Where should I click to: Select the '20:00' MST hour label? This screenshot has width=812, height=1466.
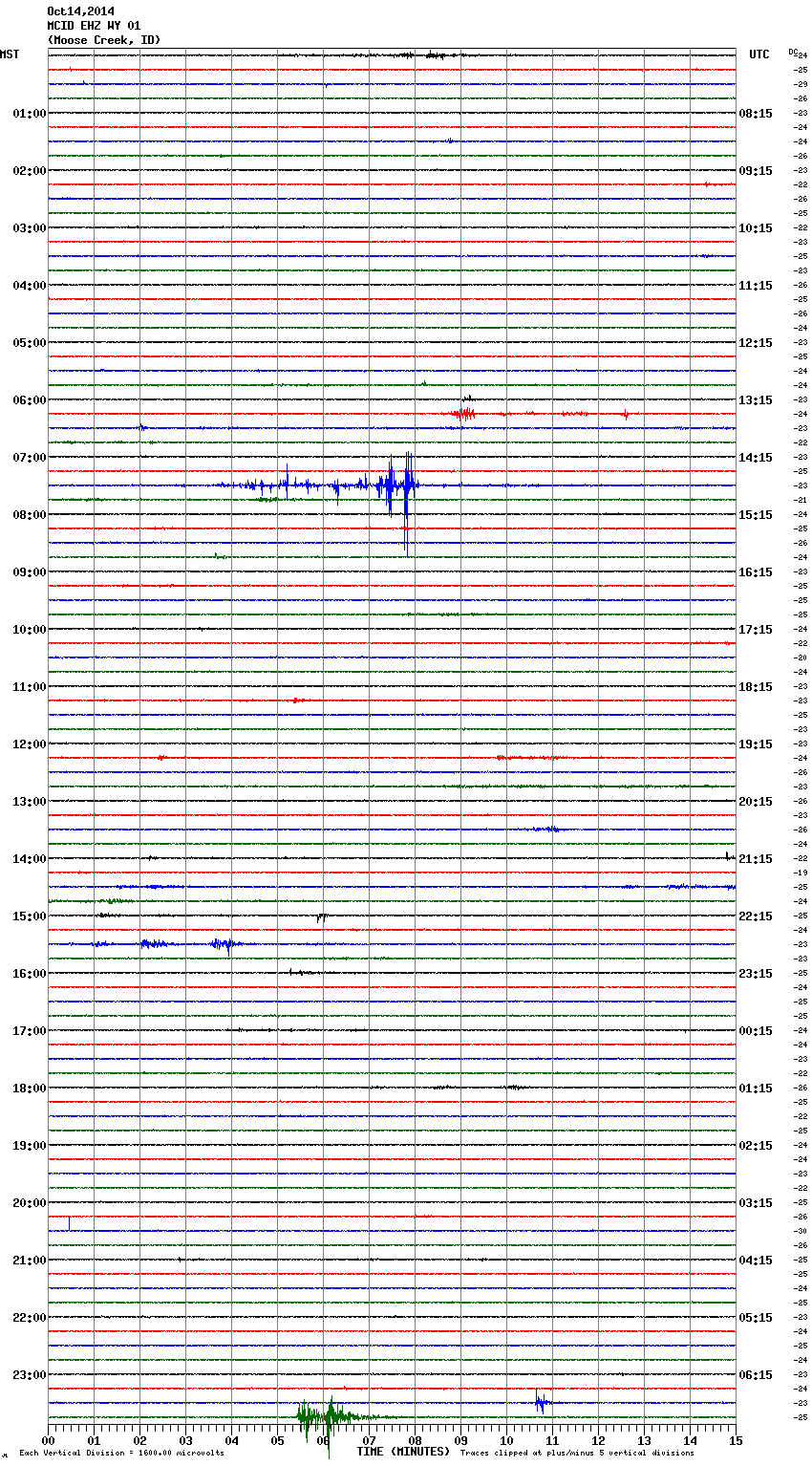(x=29, y=1203)
